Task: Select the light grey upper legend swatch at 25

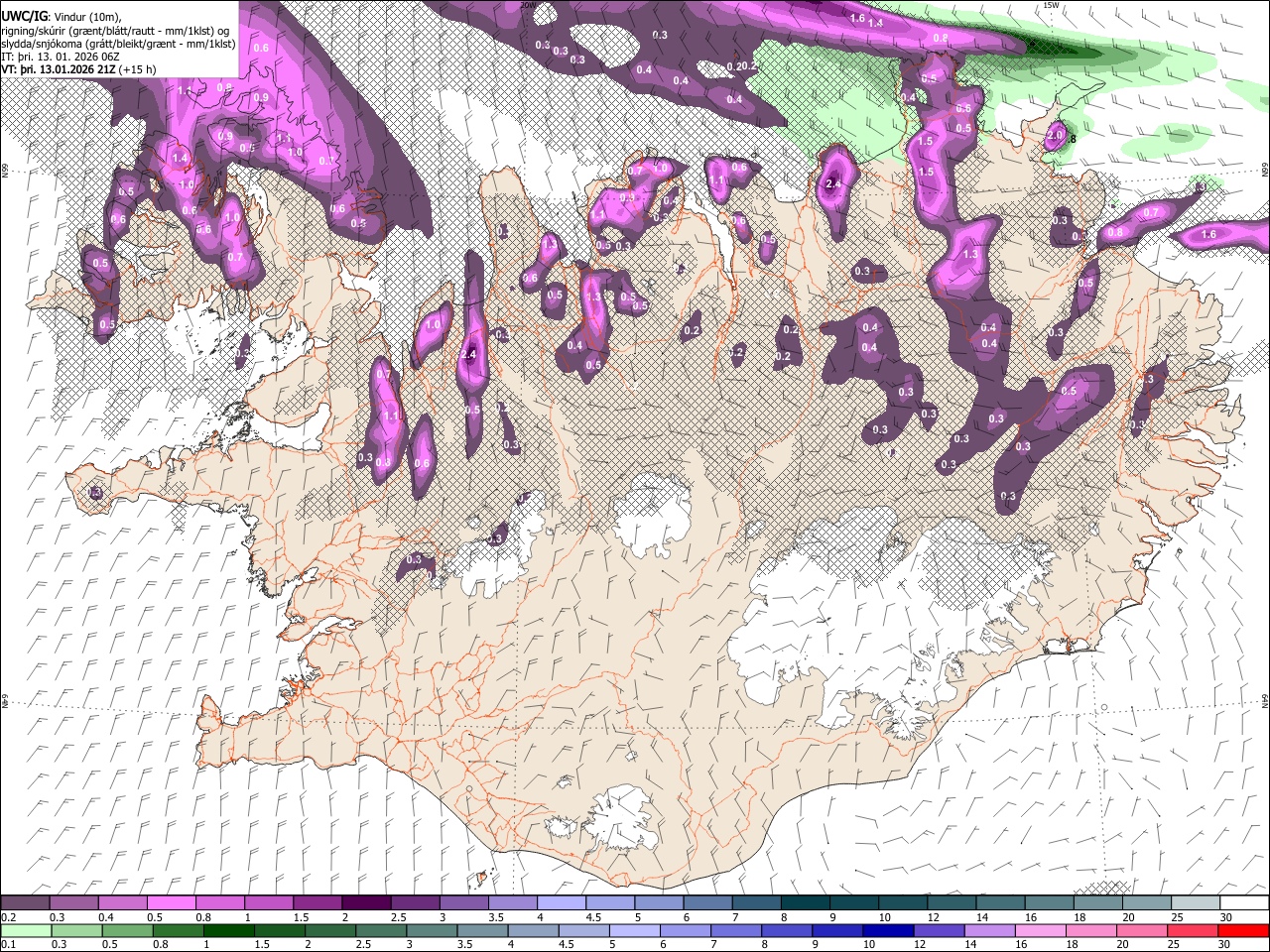Action: 1196,902
